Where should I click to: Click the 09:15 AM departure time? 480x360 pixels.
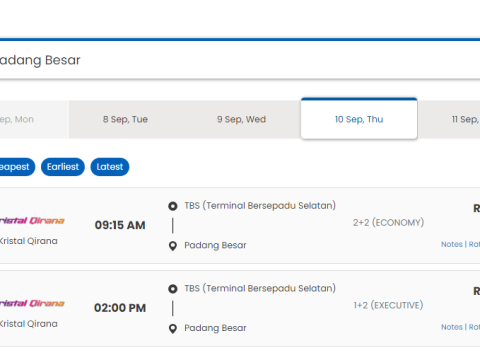120,225
